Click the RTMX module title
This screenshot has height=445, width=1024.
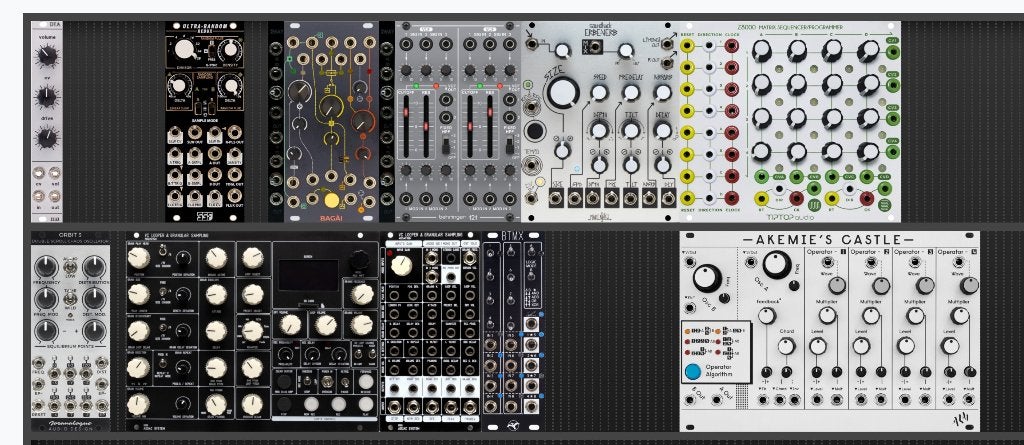pos(511,237)
